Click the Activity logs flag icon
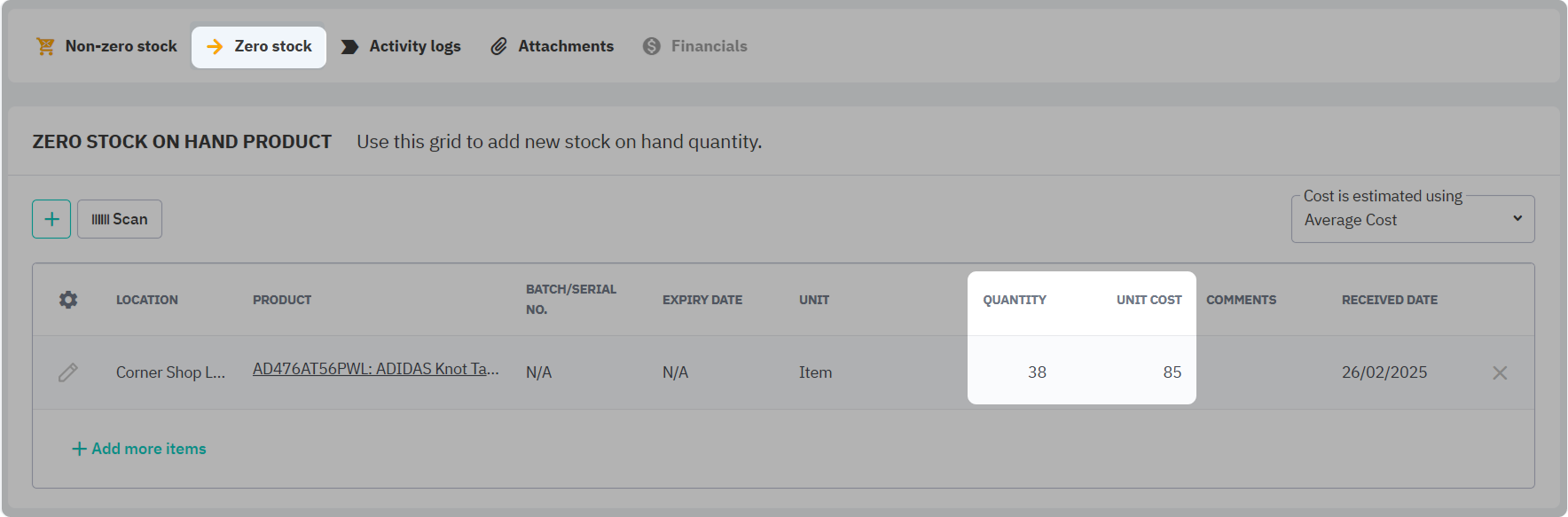The width and height of the screenshot is (1568, 517). (350, 45)
